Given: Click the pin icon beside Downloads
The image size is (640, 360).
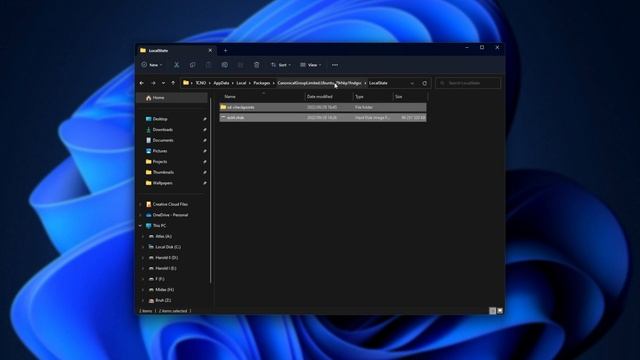Looking at the screenshot, I should [204, 130].
